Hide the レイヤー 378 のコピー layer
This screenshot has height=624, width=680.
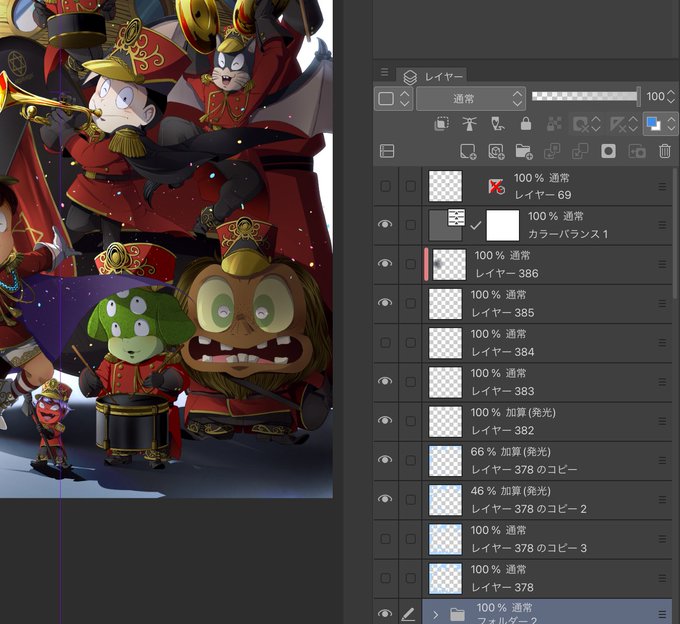(x=385, y=460)
